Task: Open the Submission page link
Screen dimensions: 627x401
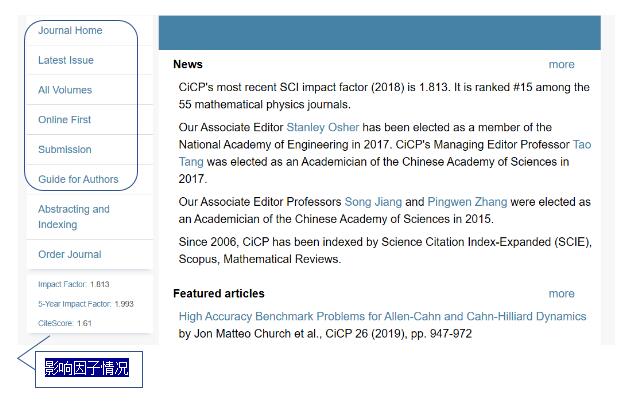Action: click(x=65, y=150)
